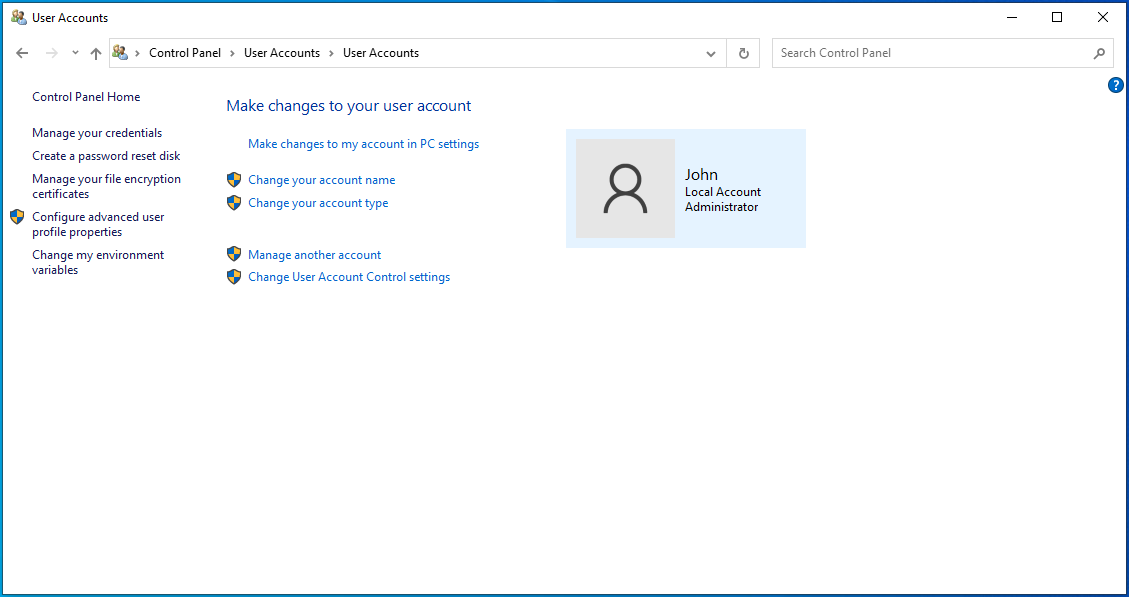Open Change User Account Control settings
The width and height of the screenshot is (1129, 597).
349,277
